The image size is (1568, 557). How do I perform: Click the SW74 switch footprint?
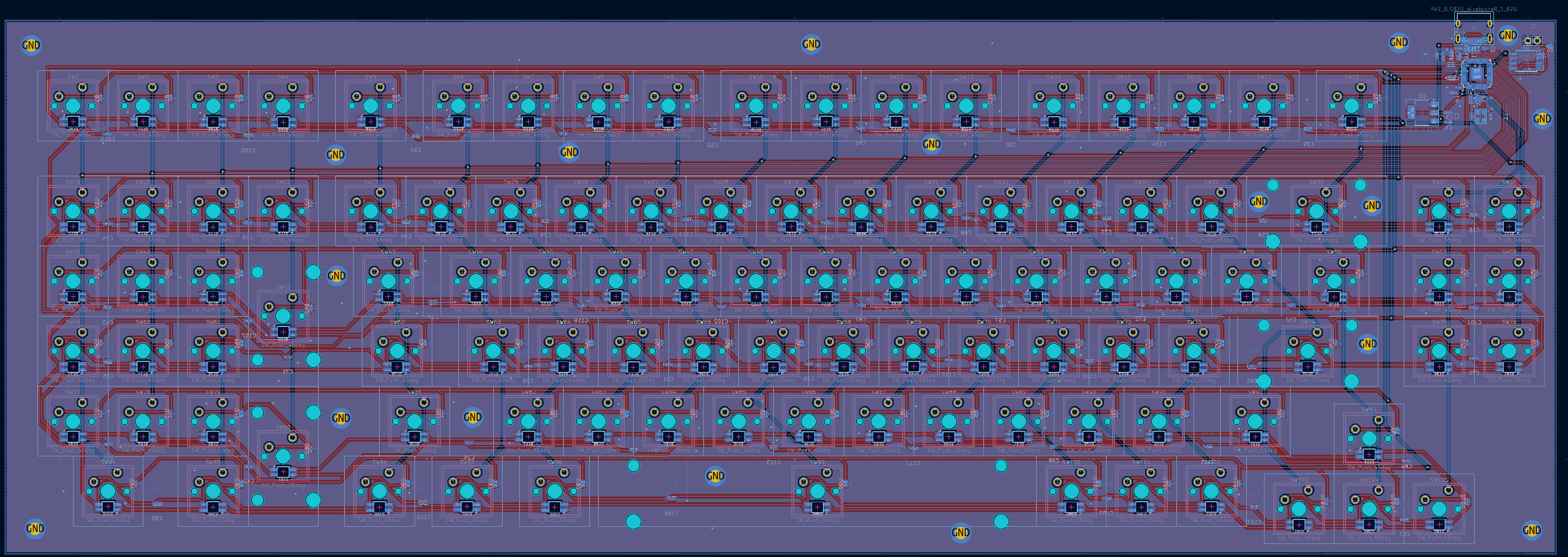coord(1307,351)
